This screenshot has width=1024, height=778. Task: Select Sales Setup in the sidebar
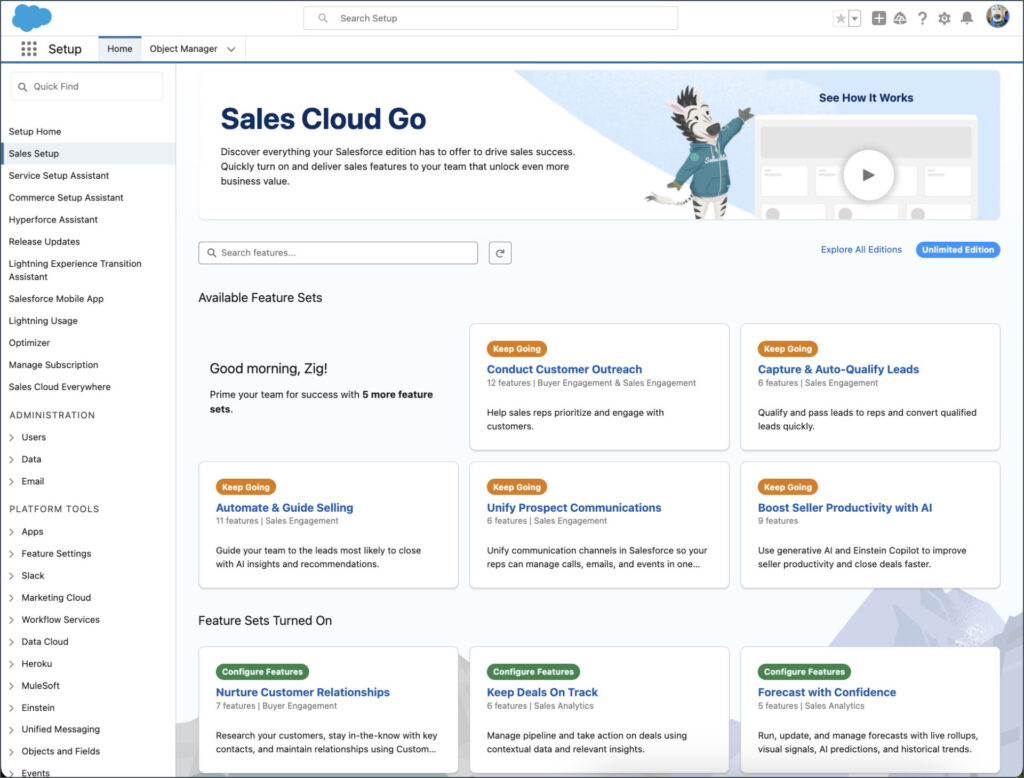(88, 154)
